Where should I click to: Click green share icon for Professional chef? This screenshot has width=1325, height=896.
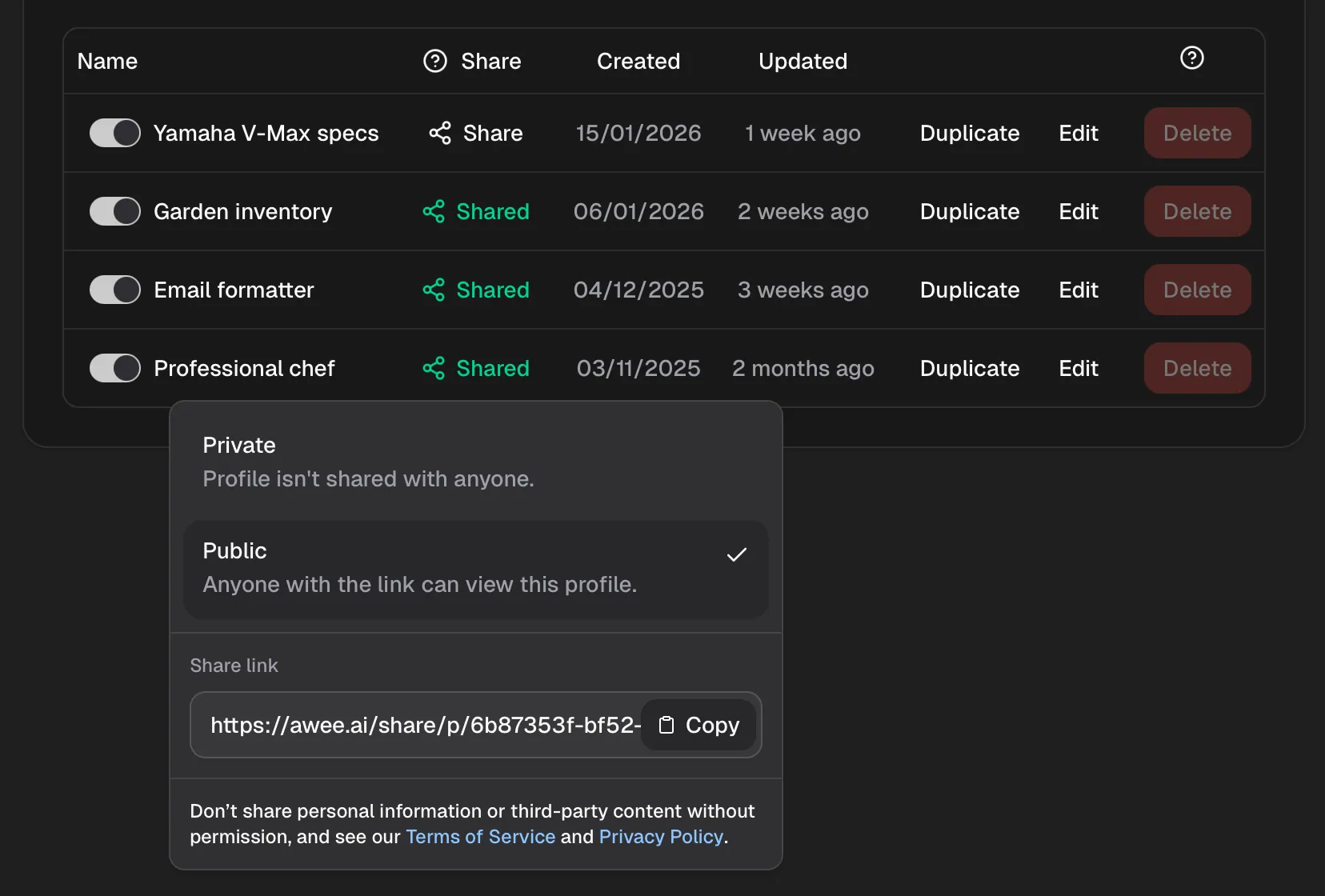[x=434, y=368]
